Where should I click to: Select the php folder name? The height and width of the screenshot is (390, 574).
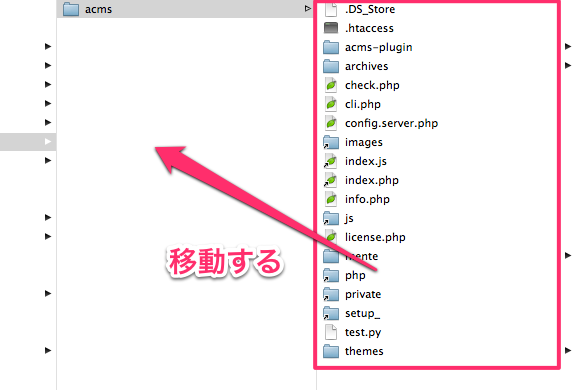pos(355,275)
